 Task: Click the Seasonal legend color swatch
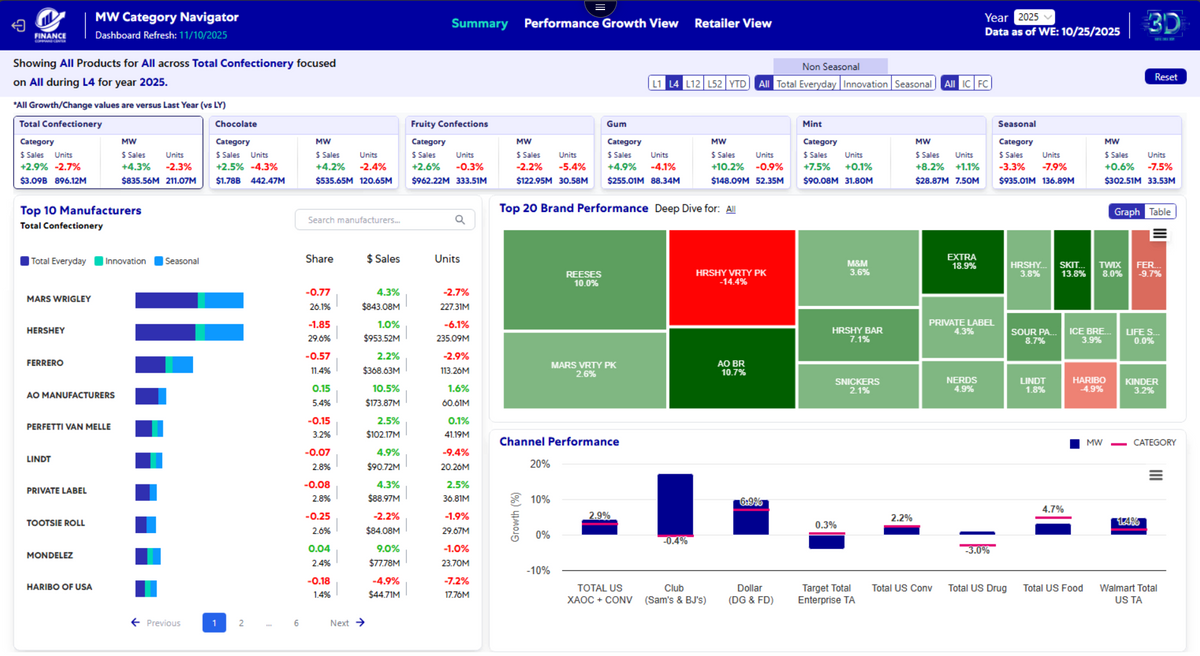click(x=159, y=261)
